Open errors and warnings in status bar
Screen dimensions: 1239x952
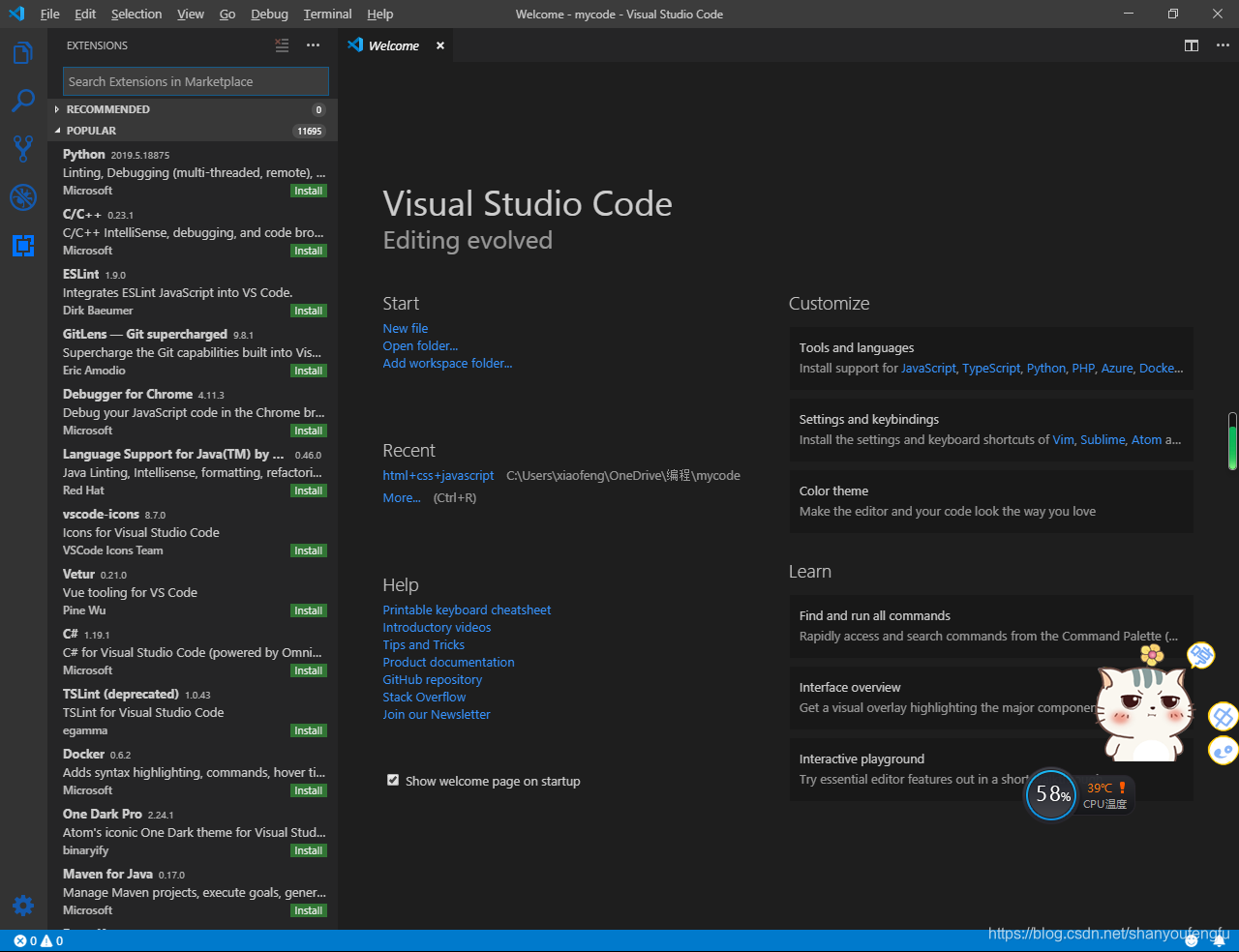tap(39, 940)
